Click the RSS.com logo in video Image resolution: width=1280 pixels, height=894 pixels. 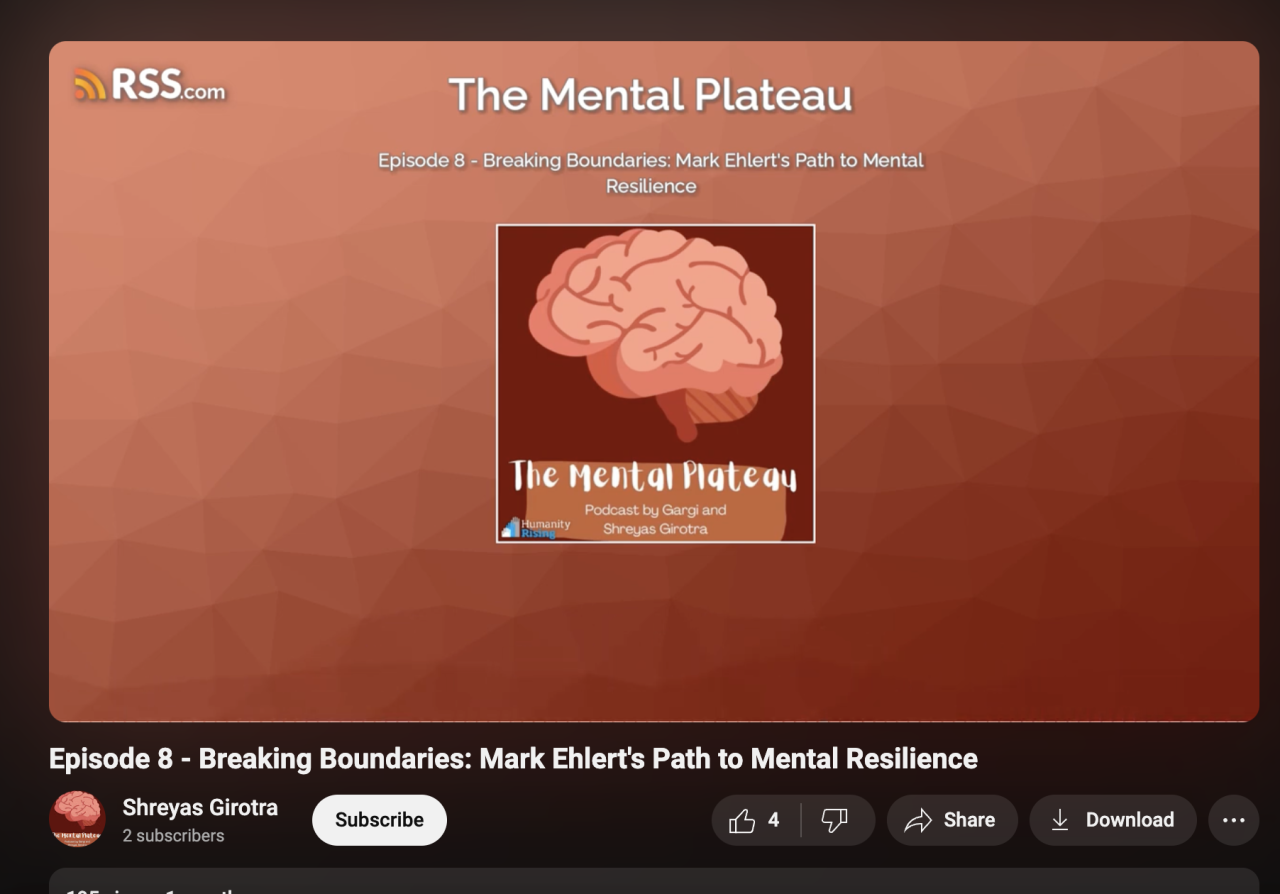[x=150, y=86]
